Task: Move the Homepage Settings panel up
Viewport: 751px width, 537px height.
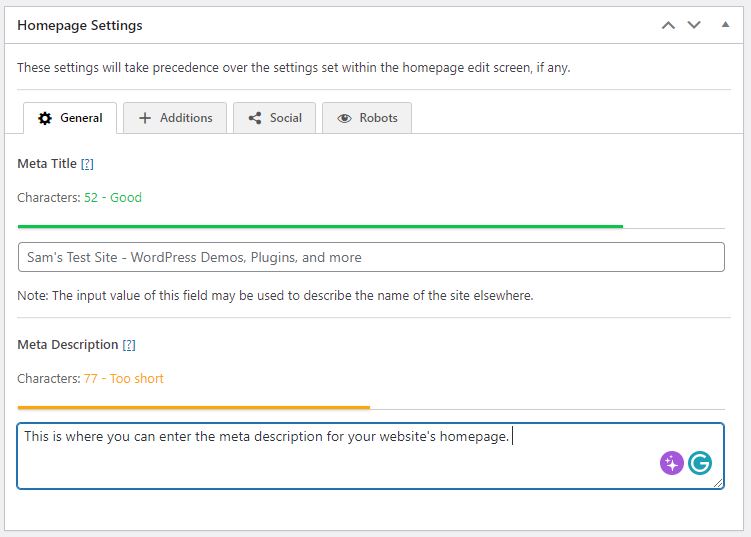Action: pyautogui.click(x=669, y=25)
